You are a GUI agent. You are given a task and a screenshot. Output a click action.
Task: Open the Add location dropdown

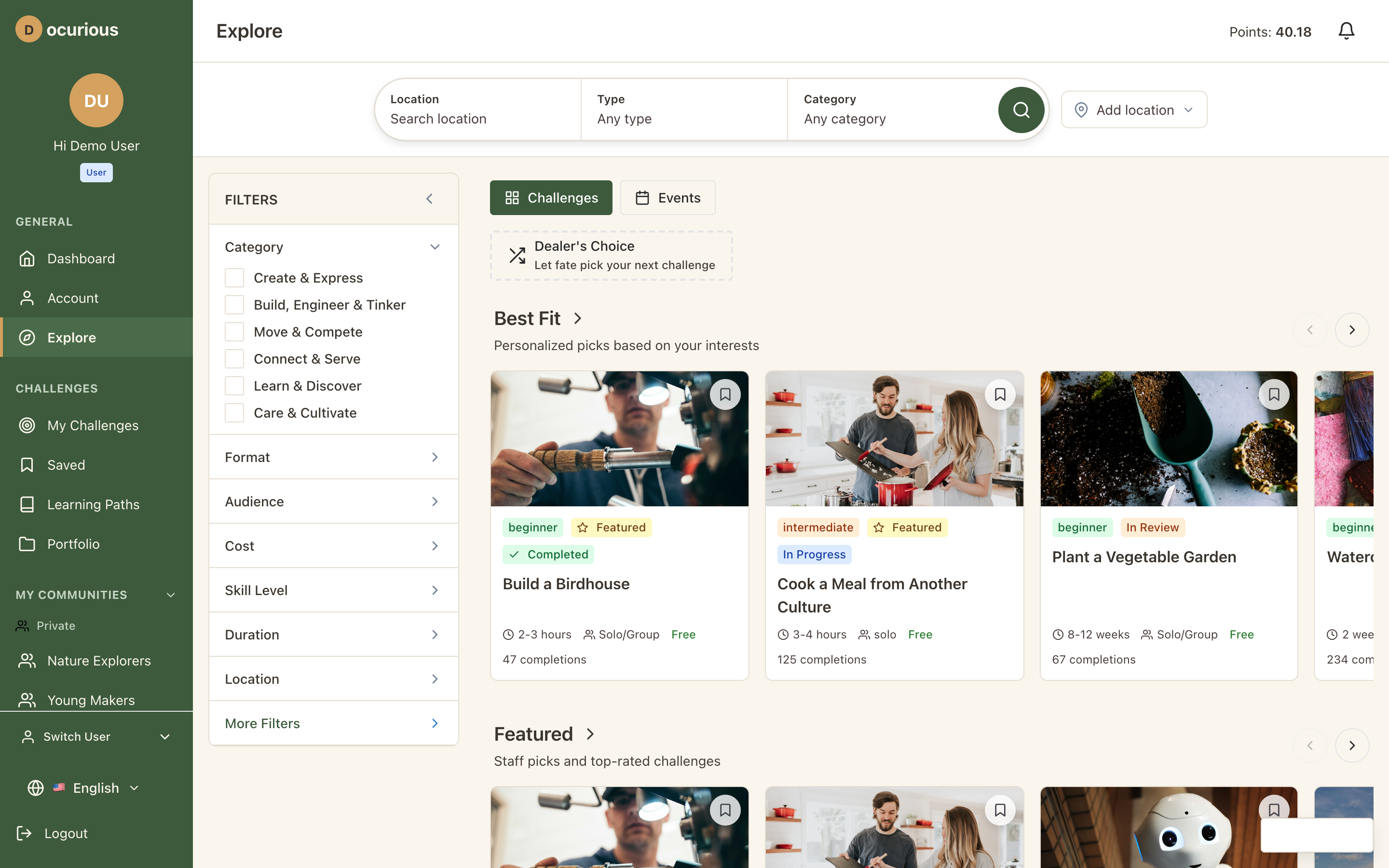pos(1133,109)
